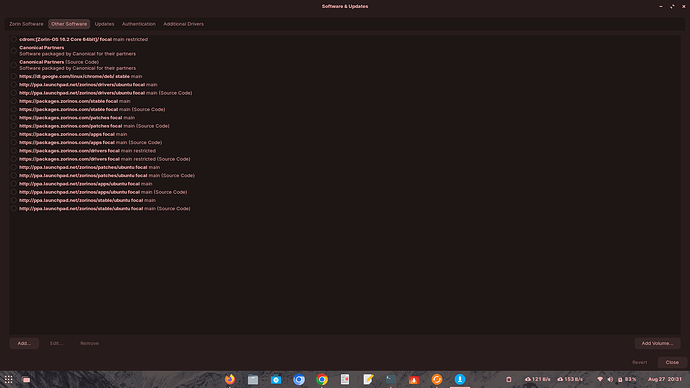Viewport: 690px width, 388px height.
Task: Switch to the Zorin Software tab
Action: (26, 24)
